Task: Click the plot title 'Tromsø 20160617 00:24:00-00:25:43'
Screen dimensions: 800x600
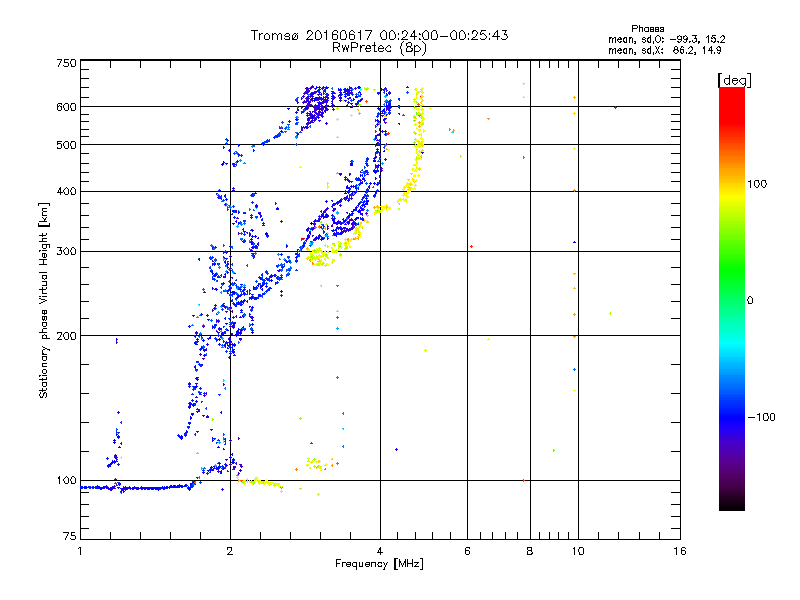Action: tap(379, 35)
